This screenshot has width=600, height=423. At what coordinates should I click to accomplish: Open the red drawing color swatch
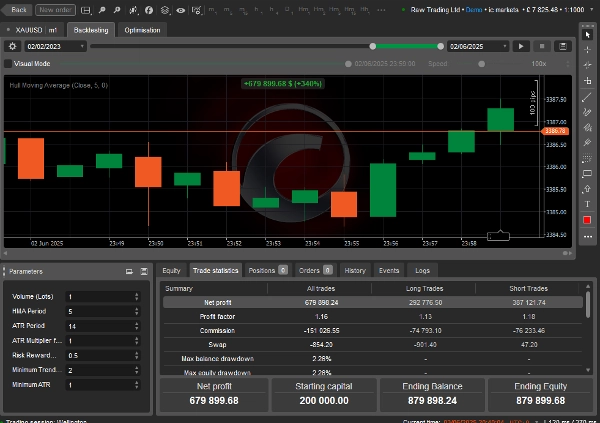click(587, 220)
